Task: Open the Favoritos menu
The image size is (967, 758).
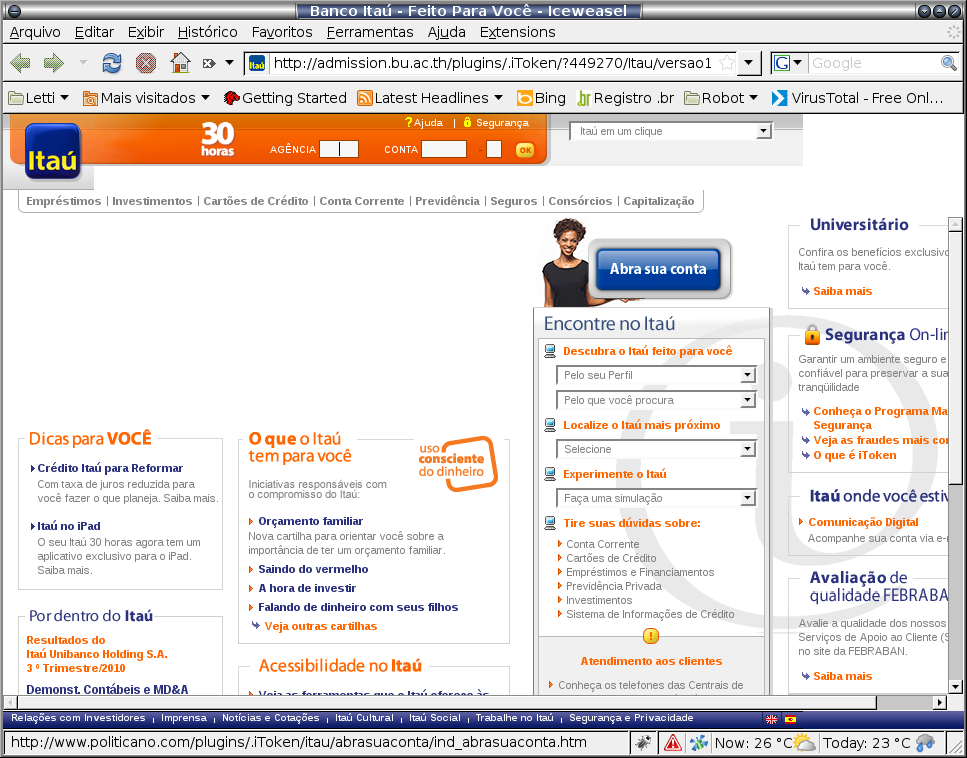Action: 282,32
